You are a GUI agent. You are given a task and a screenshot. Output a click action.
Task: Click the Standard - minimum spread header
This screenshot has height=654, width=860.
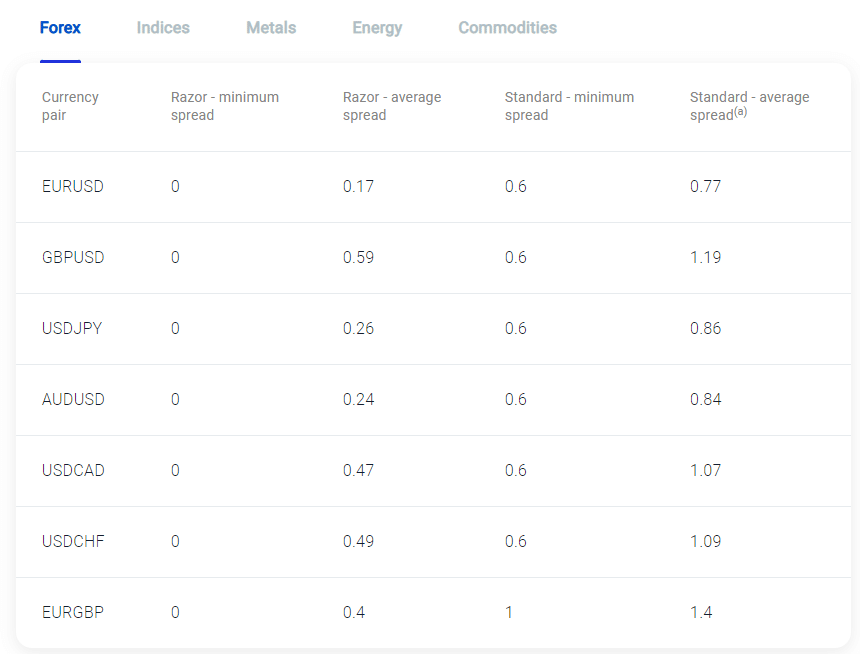[569, 106]
